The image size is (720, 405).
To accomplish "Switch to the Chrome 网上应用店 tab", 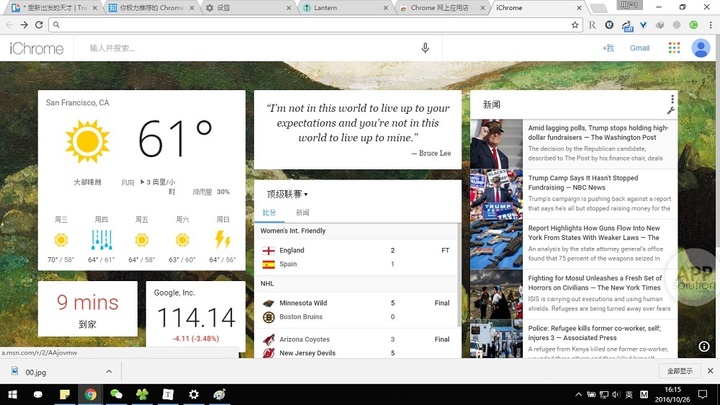I will 442,8.
